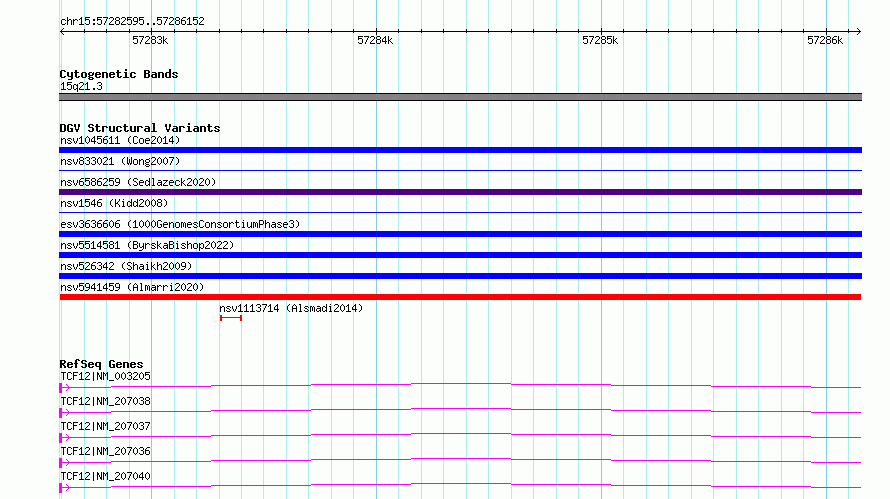Open variant label nsv1045611 (Coe2014)

pos(120,140)
